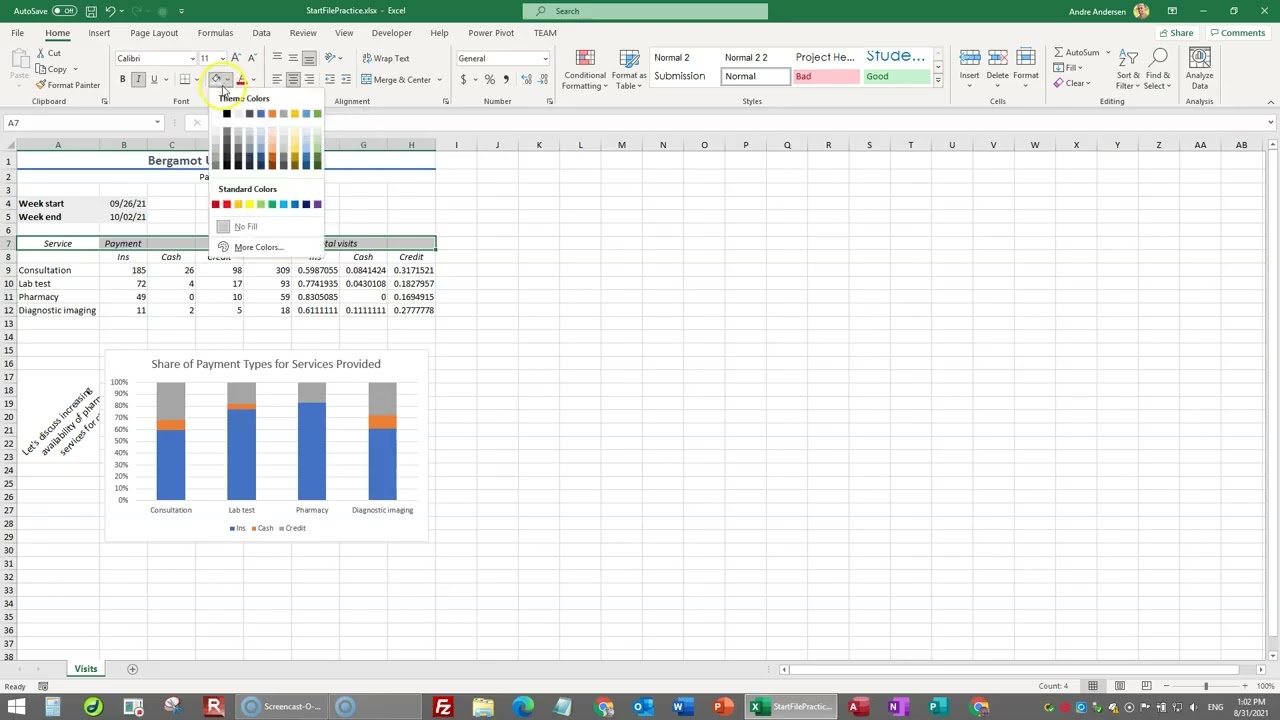
Task: Click the Font Color button
Action: click(x=241, y=80)
